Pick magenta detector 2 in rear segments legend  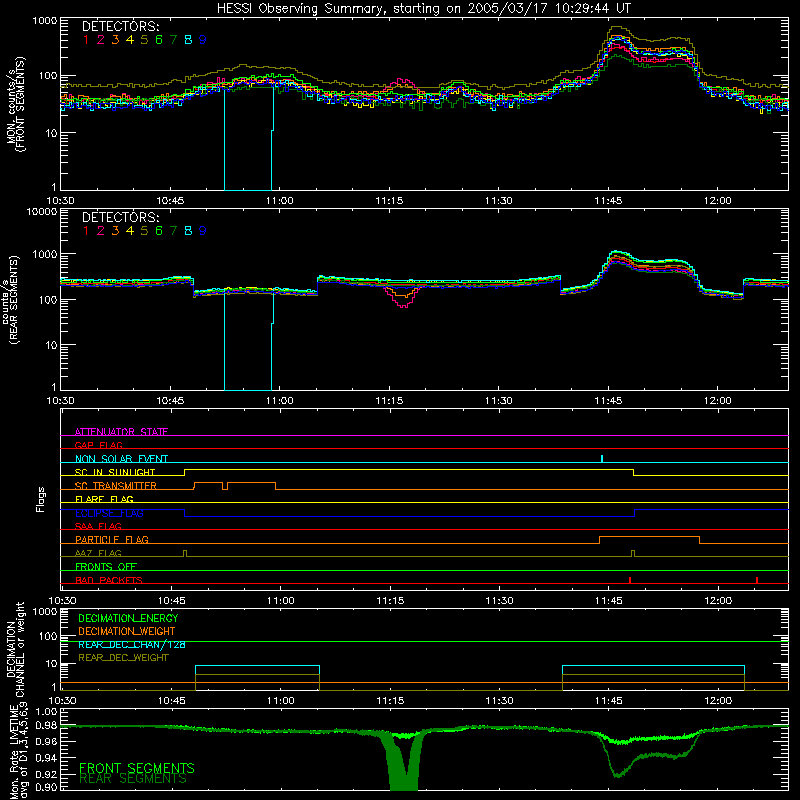(101, 231)
